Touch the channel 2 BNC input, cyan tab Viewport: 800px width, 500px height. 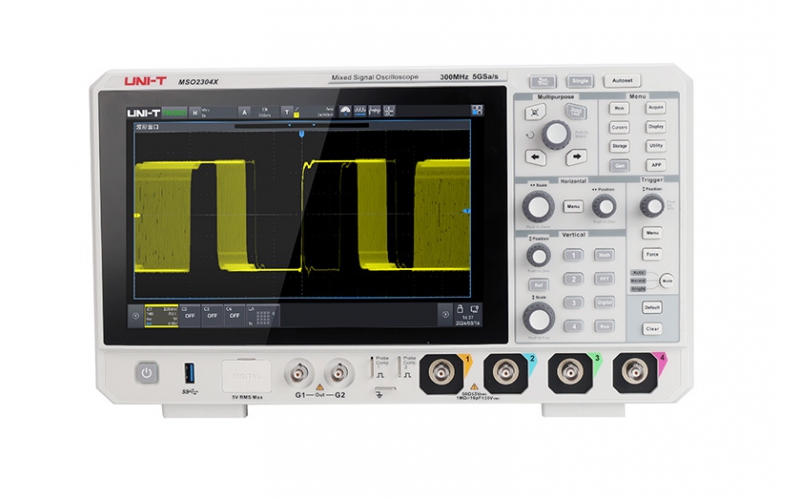point(505,372)
